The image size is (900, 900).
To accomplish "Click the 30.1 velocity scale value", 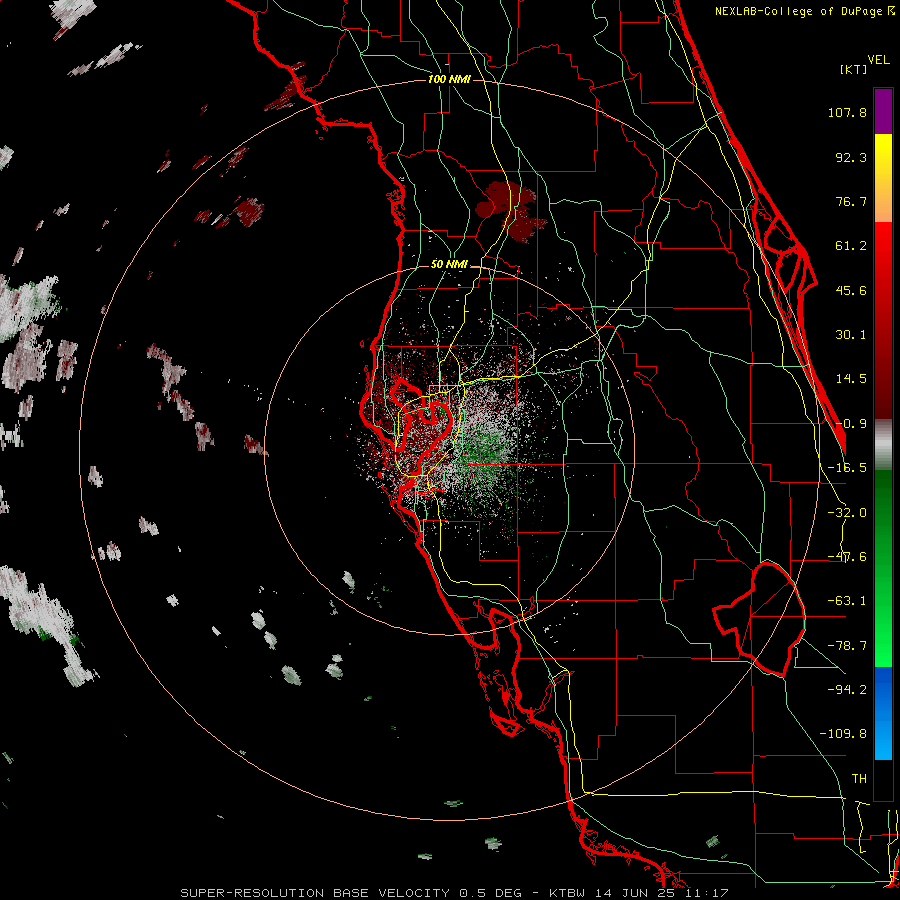I will pyautogui.click(x=851, y=335).
